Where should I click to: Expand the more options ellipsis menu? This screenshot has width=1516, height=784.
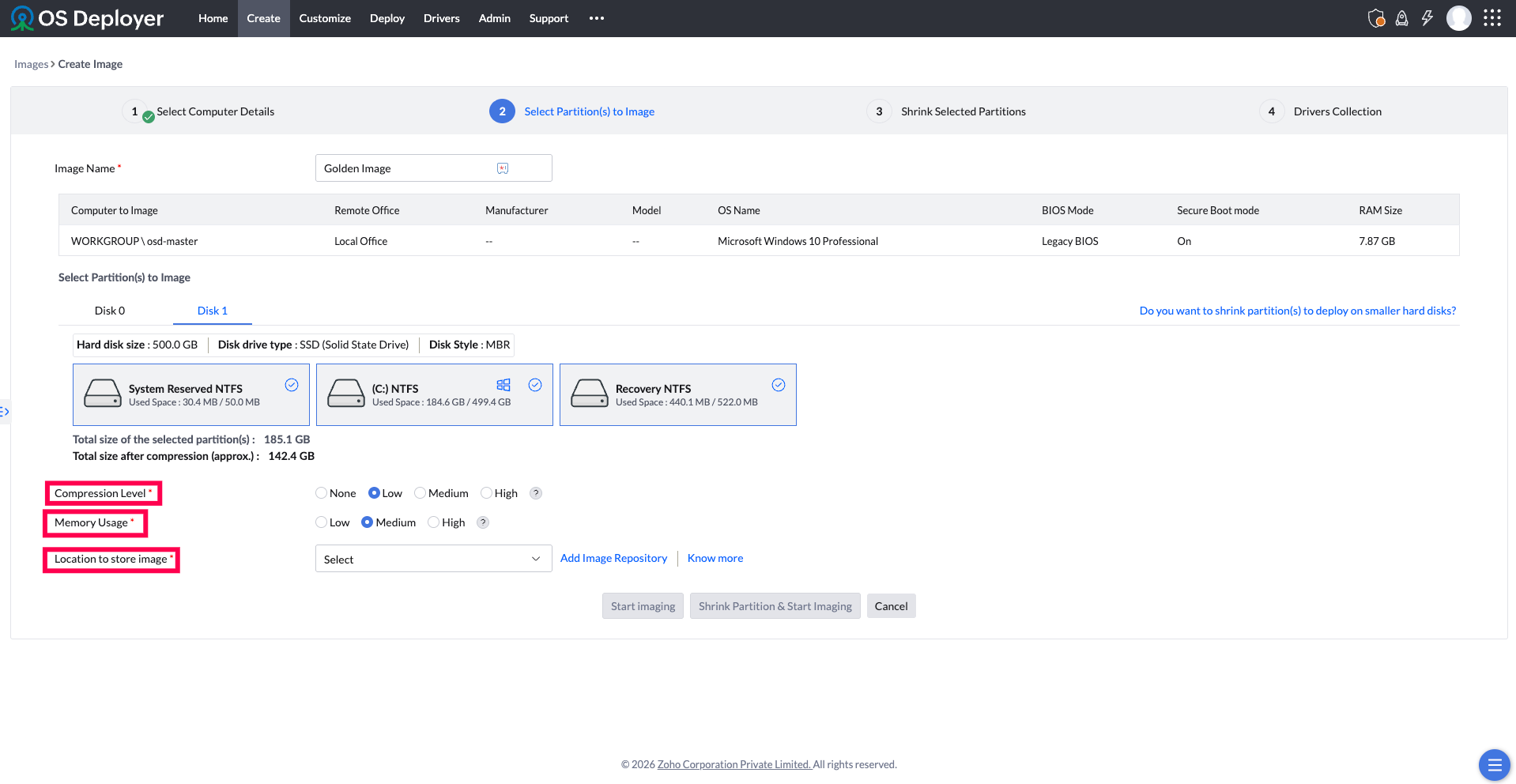click(597, 18)
